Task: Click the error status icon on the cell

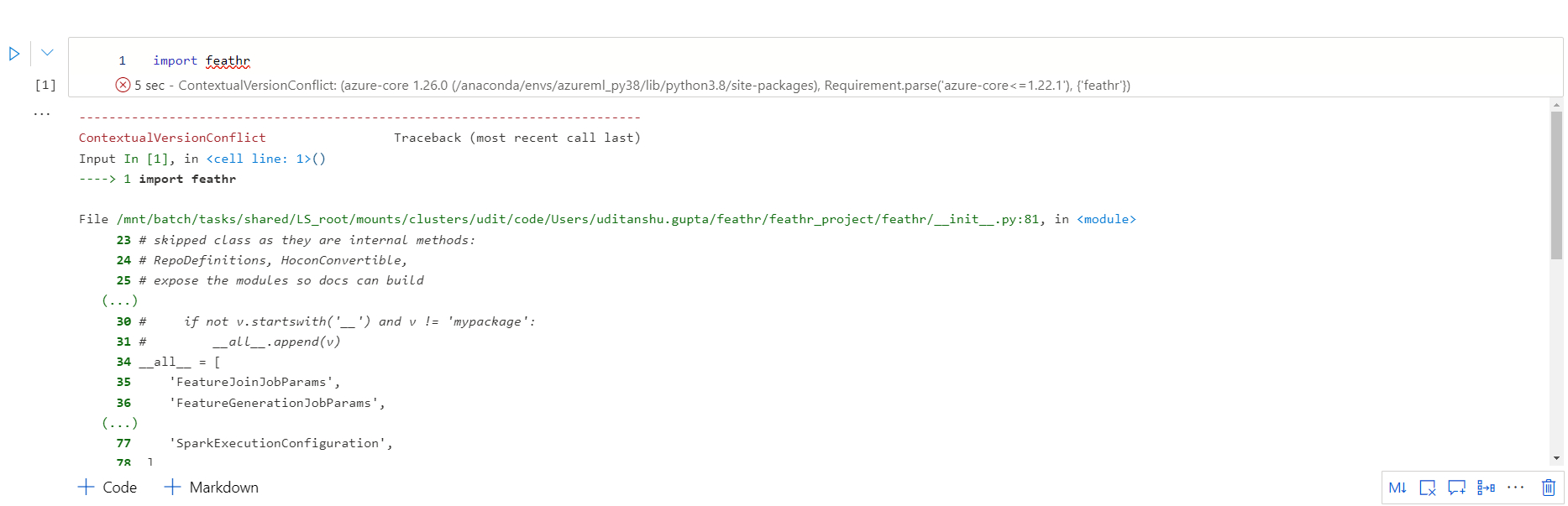Action: pyautogui.click(x=123, y=85)
